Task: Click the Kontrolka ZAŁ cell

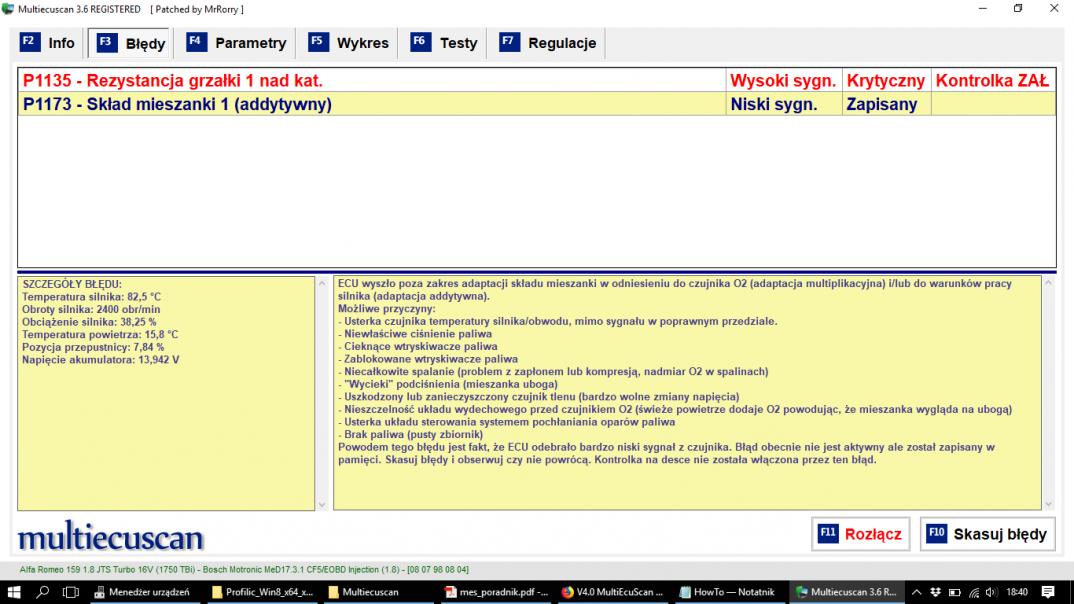Action: tap(992, 81)
